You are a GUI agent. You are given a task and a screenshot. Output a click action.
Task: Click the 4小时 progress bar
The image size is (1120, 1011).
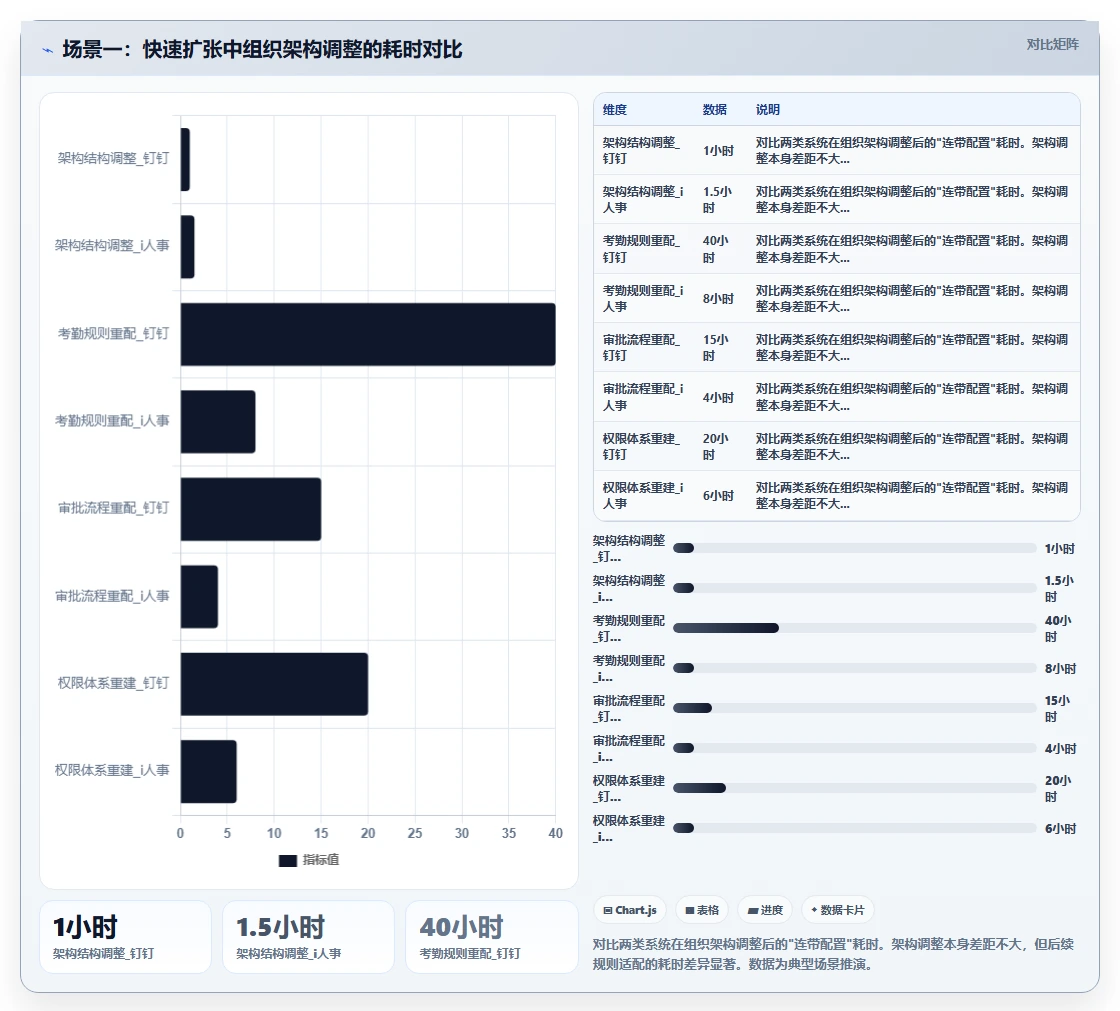[854, 748]
